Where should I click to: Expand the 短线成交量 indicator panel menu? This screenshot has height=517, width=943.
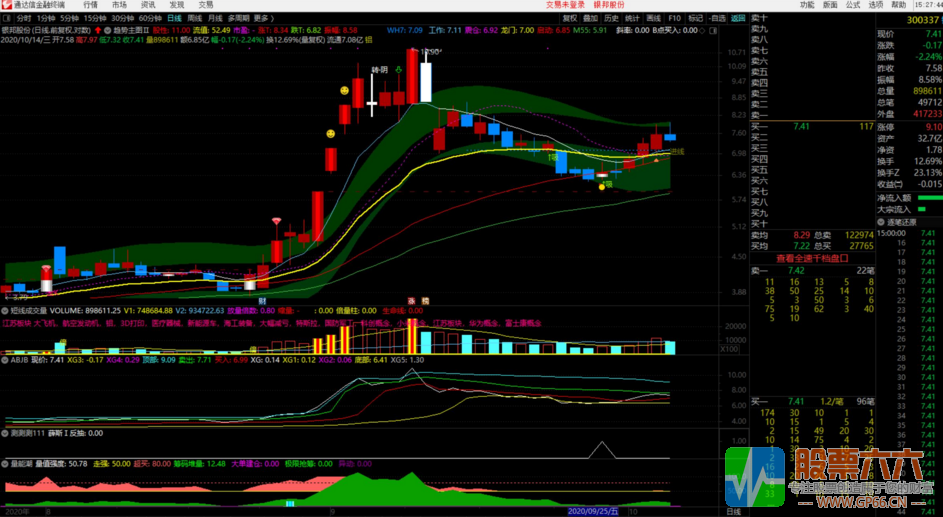pos(5,311)
